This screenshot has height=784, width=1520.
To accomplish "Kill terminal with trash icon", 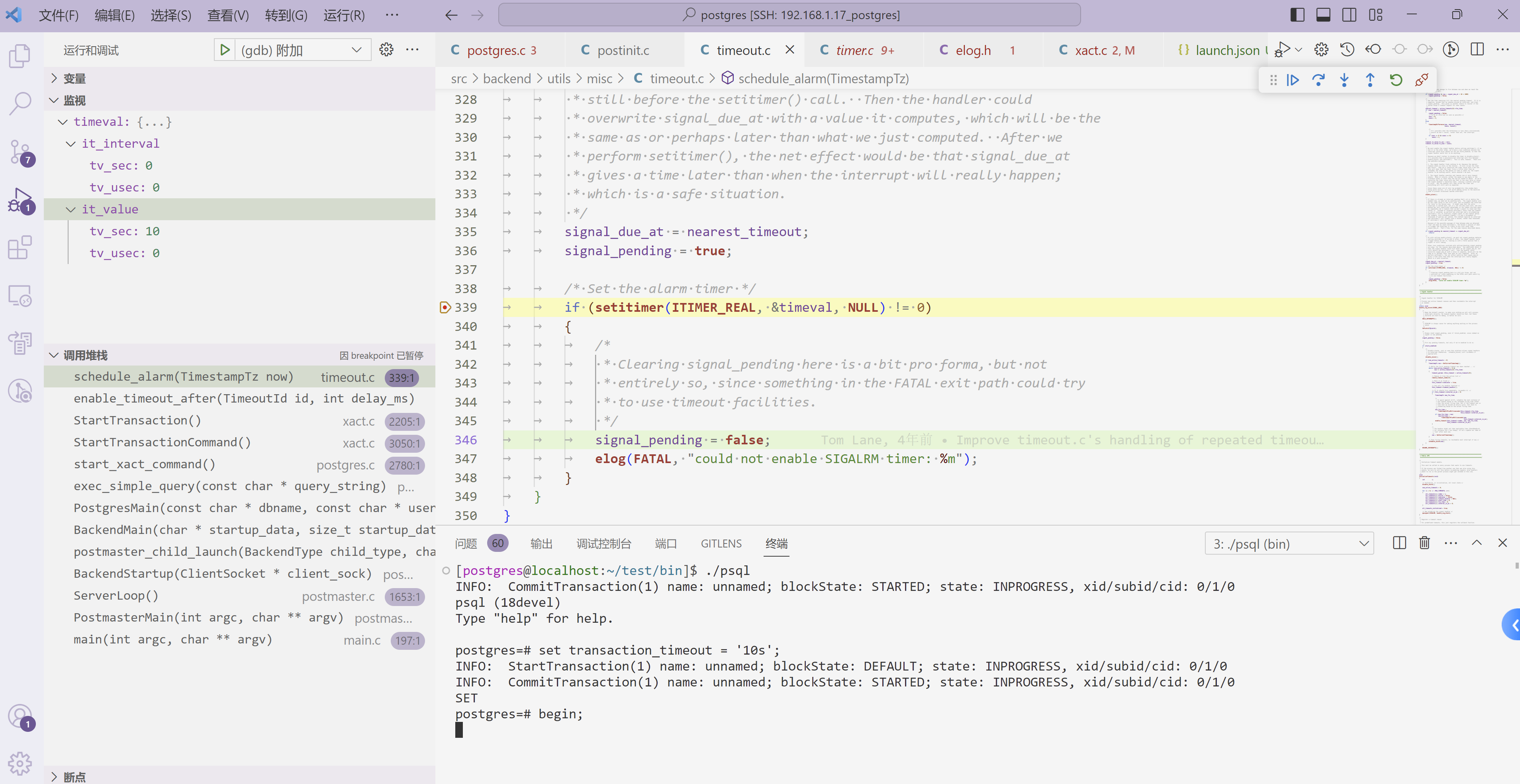I will coord(1424,543).
